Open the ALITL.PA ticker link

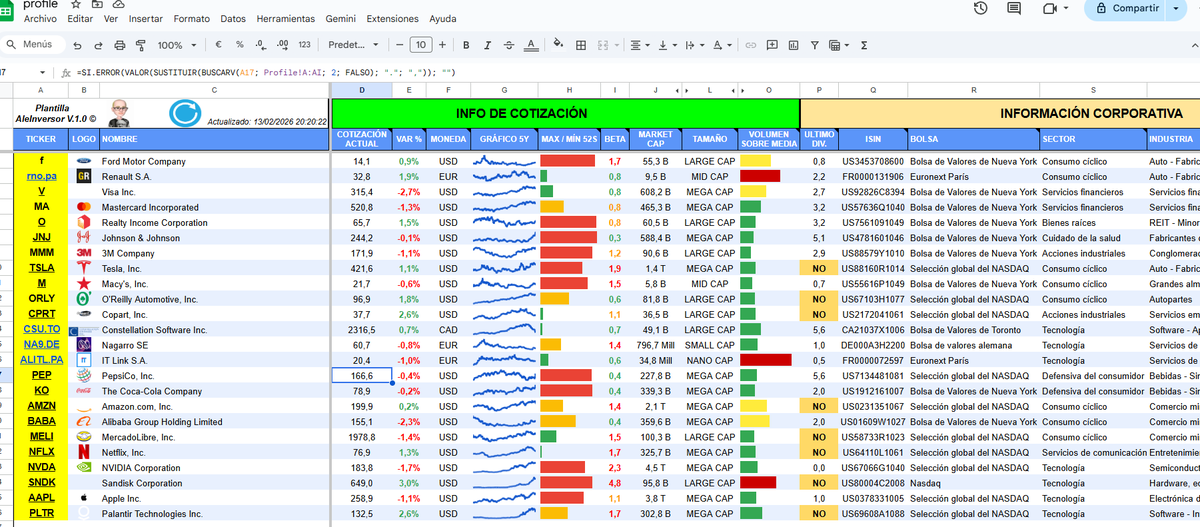click(42, 360)
